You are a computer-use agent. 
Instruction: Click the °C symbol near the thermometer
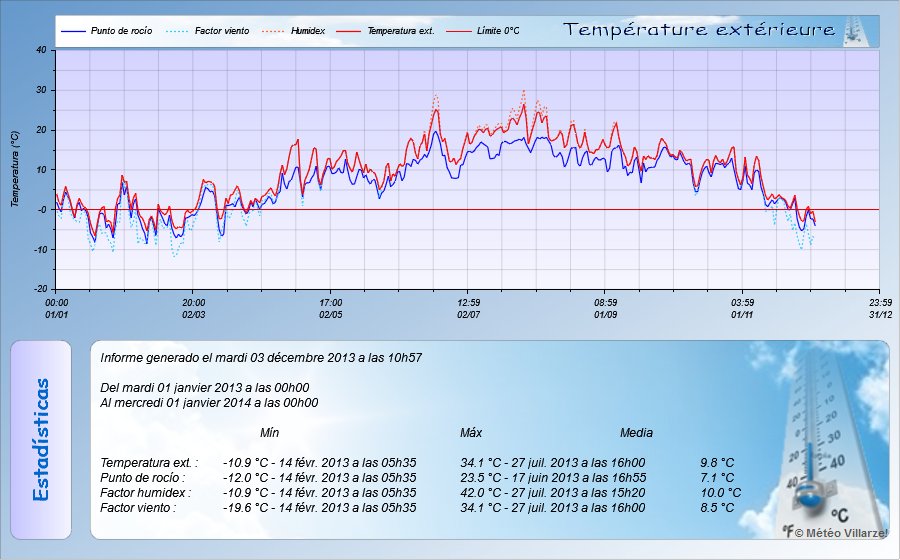(x=840, y=514)
